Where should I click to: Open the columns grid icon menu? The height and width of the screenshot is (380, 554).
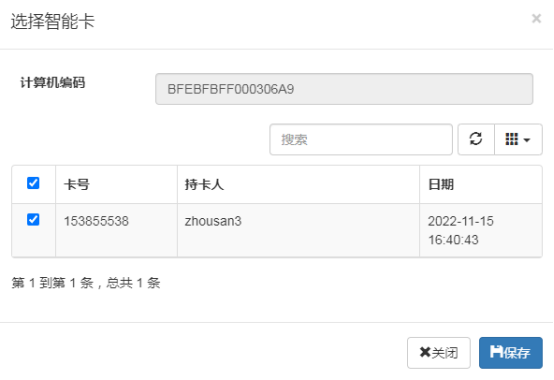(x=511, y=139)
